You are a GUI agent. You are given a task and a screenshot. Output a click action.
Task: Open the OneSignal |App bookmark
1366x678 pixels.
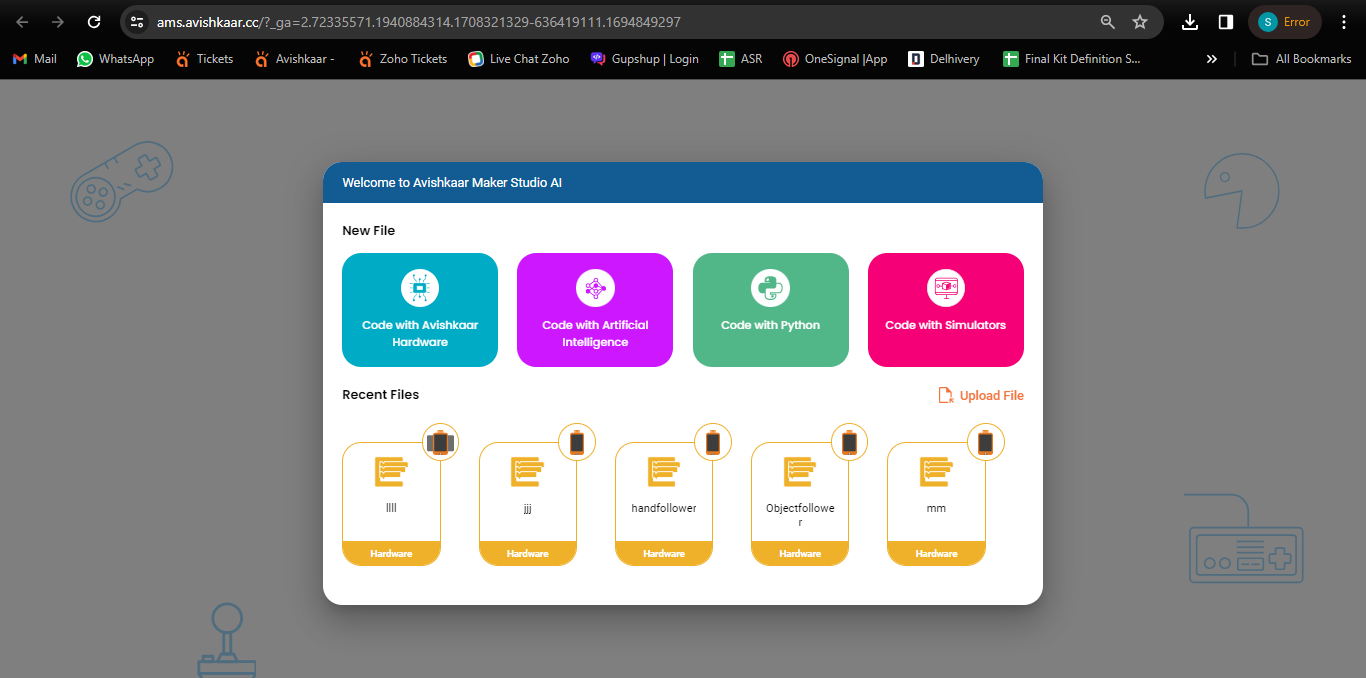[836, 59]
